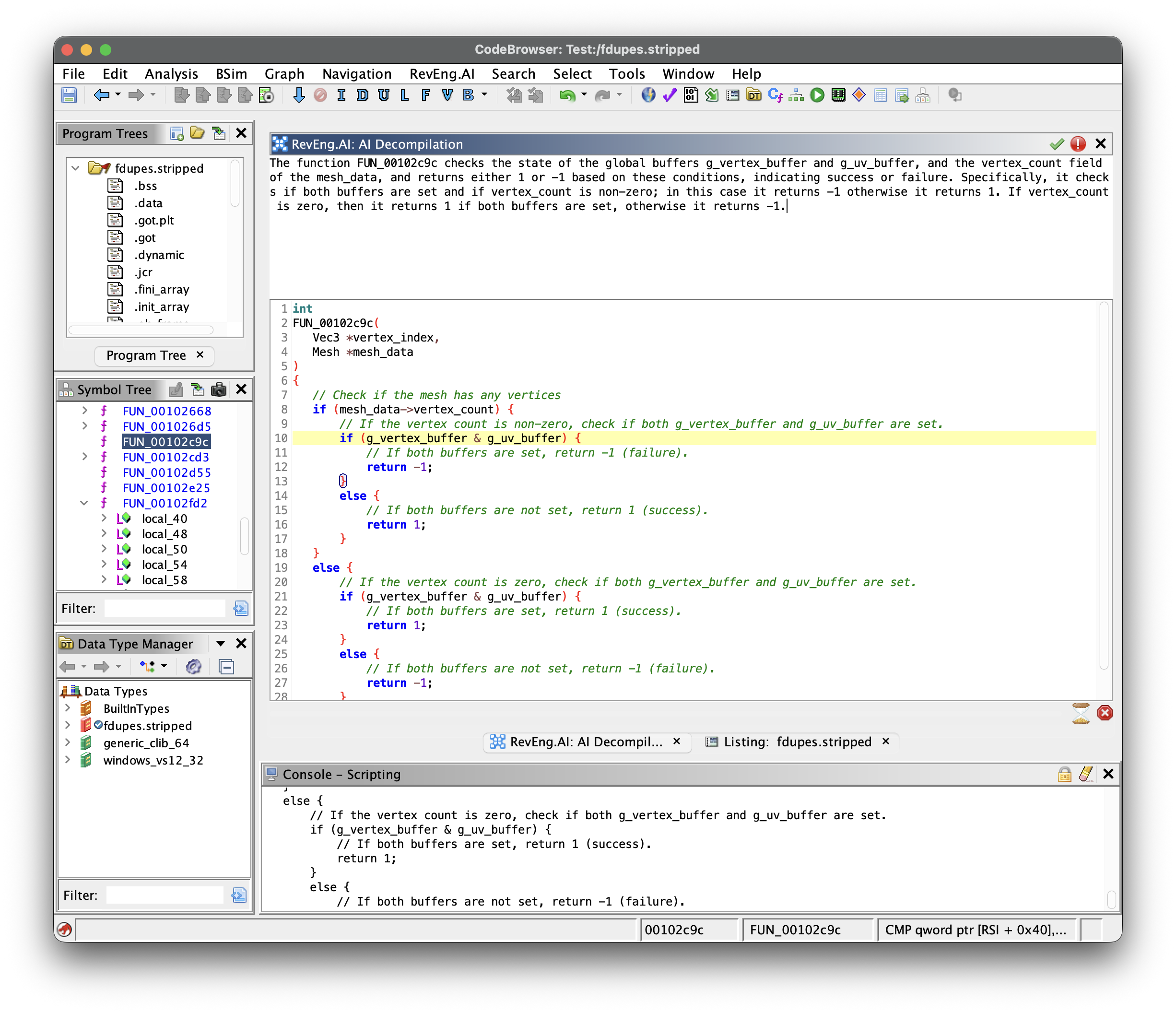Toggle the filter options icon in Symbol Tree

[x=241, y=608]
